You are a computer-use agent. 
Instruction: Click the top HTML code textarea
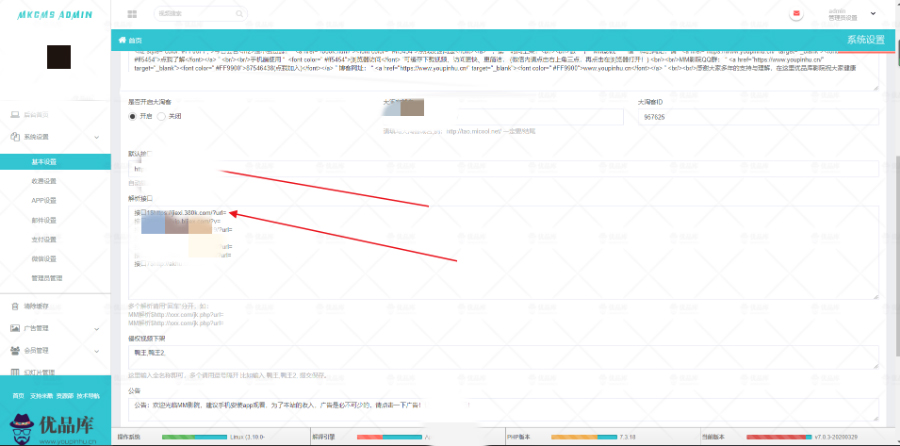503,72
